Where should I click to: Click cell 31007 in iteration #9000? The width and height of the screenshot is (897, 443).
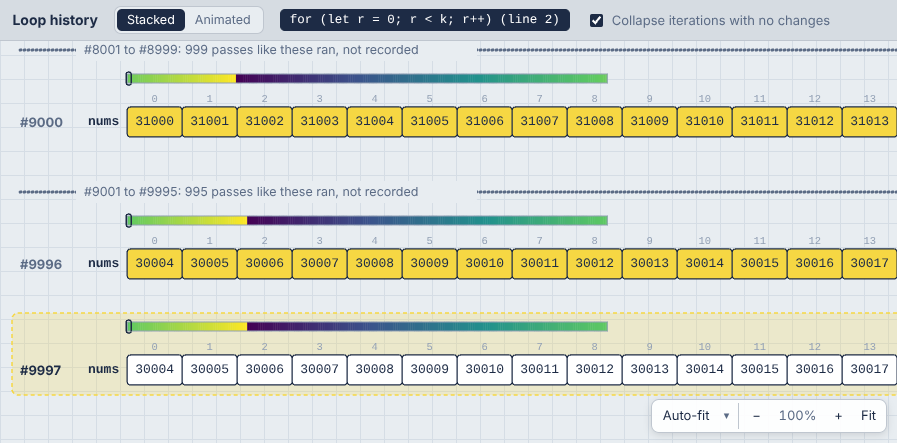(x=539, y=122)
